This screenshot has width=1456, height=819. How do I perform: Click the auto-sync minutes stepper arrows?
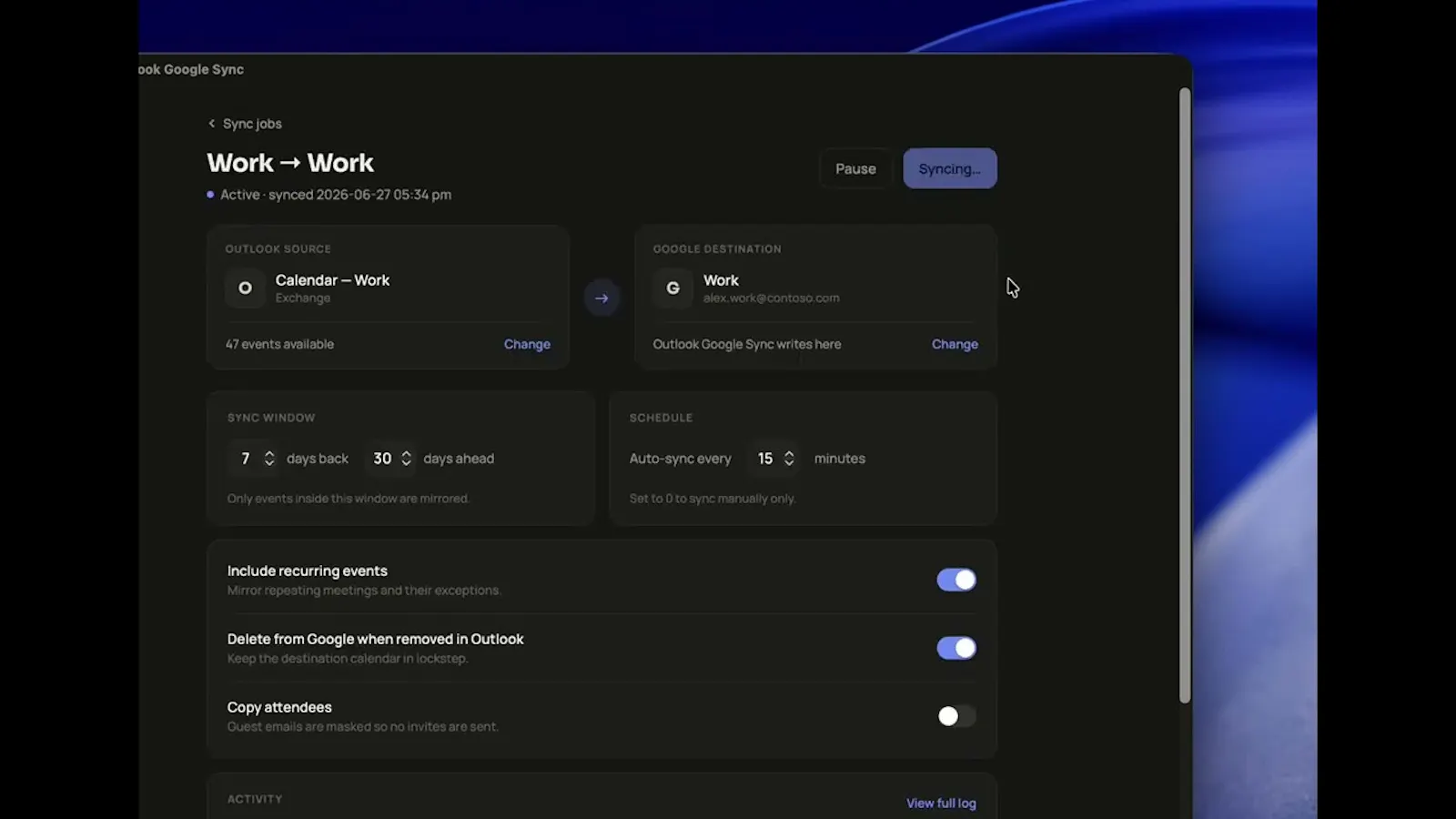pos(789,459)
